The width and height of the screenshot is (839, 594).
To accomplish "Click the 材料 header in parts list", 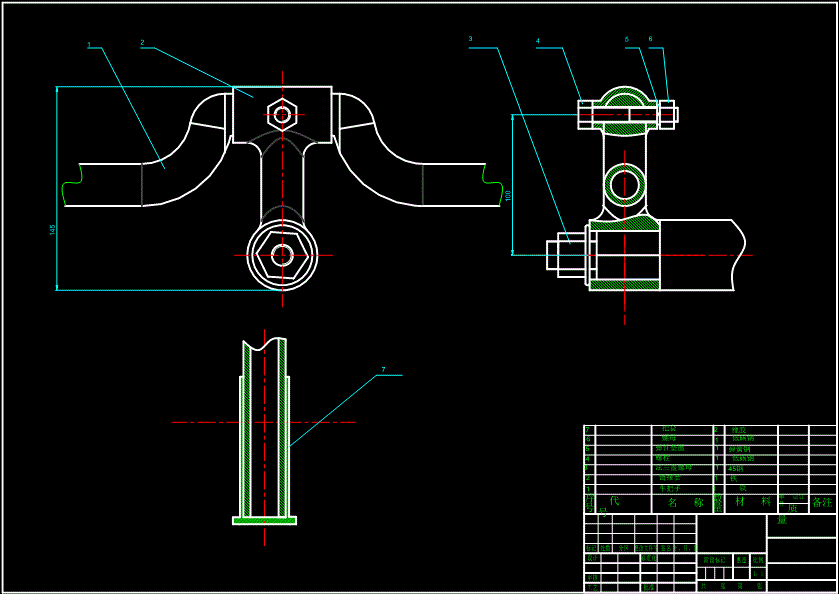I will coord(753,501).
